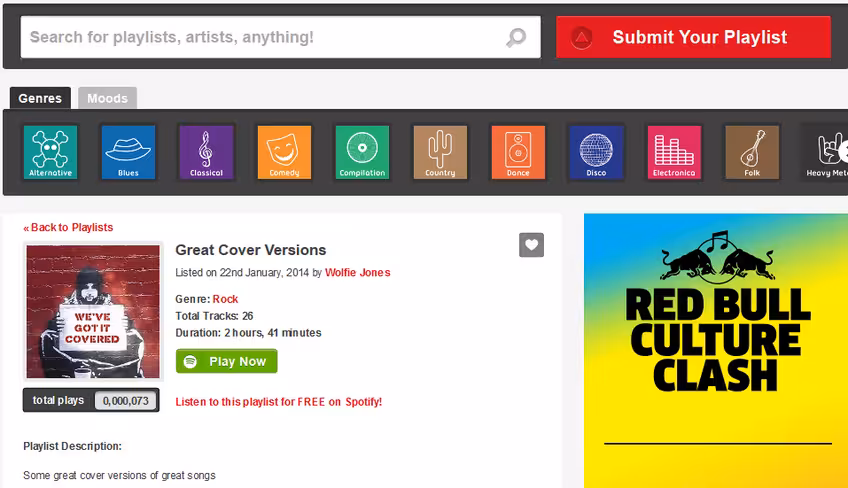Switch to the Genres tab

(x=40, y=98)
